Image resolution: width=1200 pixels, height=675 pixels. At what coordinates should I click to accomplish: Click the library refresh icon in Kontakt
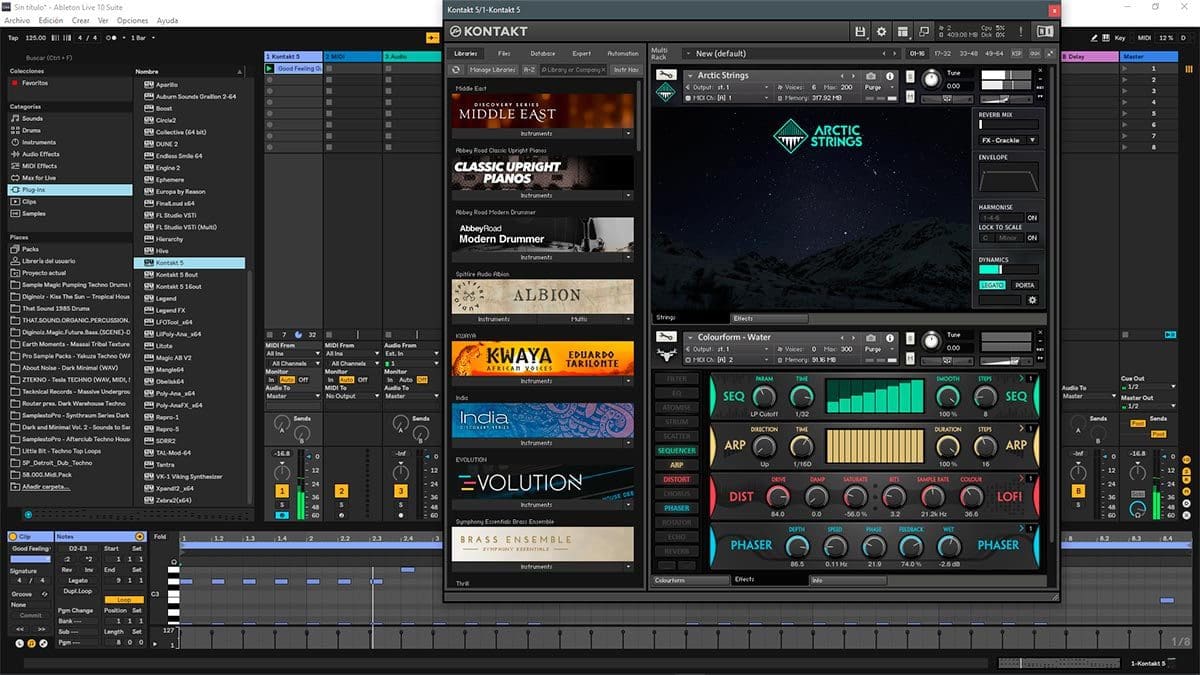(x=456, y=70)
